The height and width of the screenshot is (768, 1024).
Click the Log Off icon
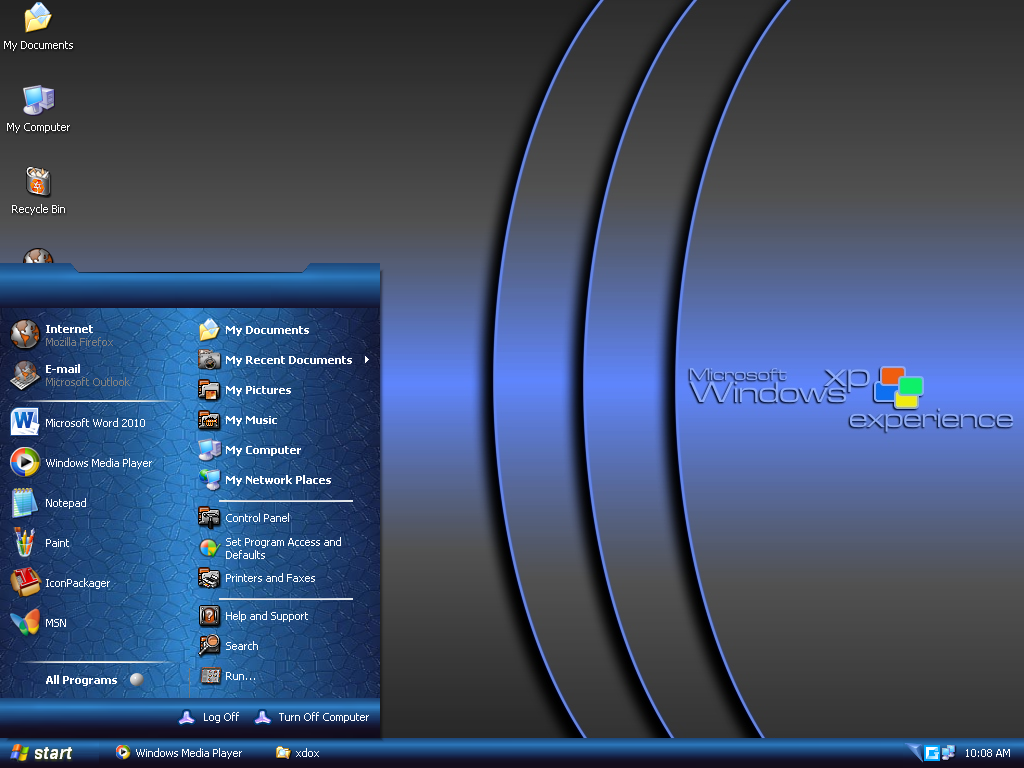point(187,716)
